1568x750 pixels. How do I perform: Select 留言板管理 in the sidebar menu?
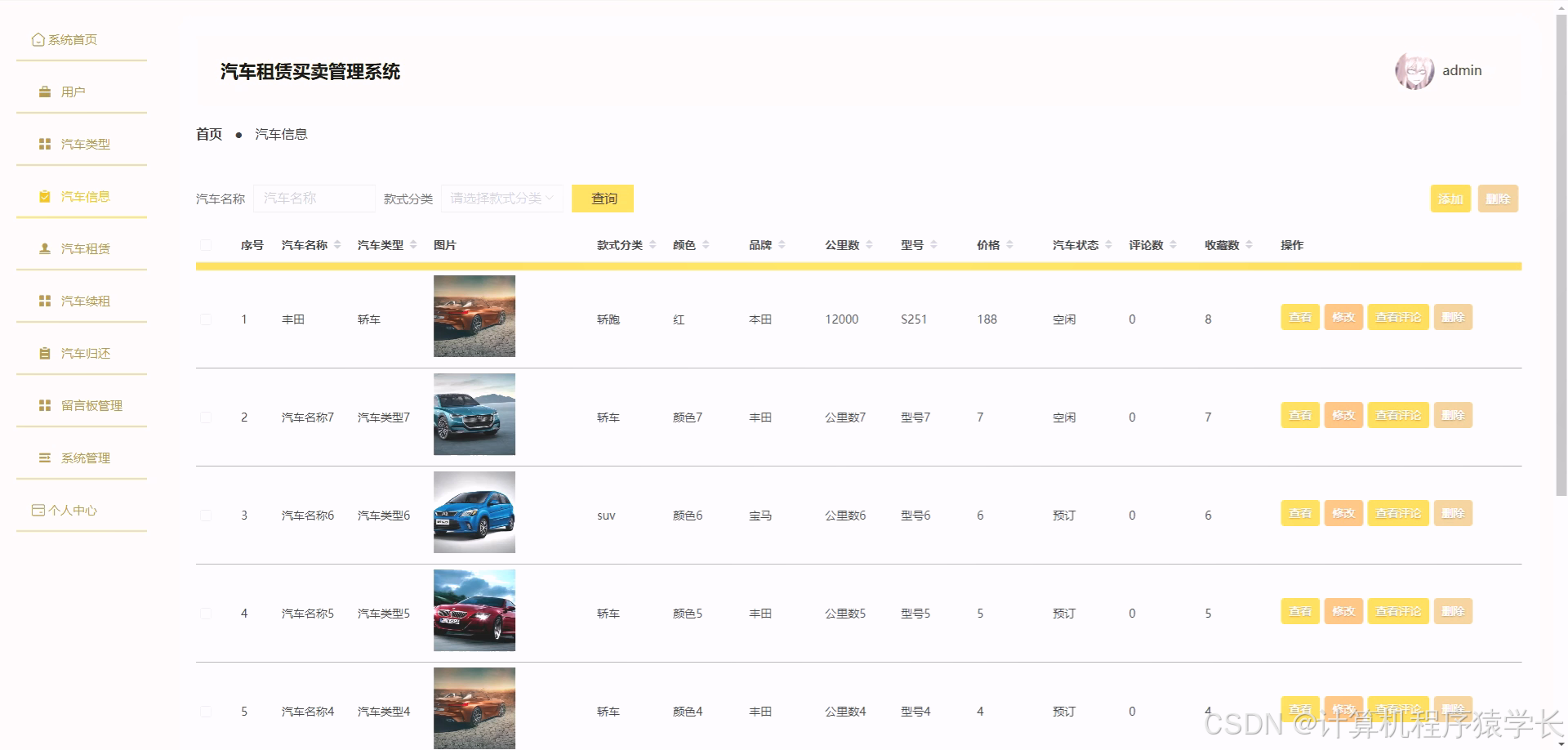click(44, 404)
